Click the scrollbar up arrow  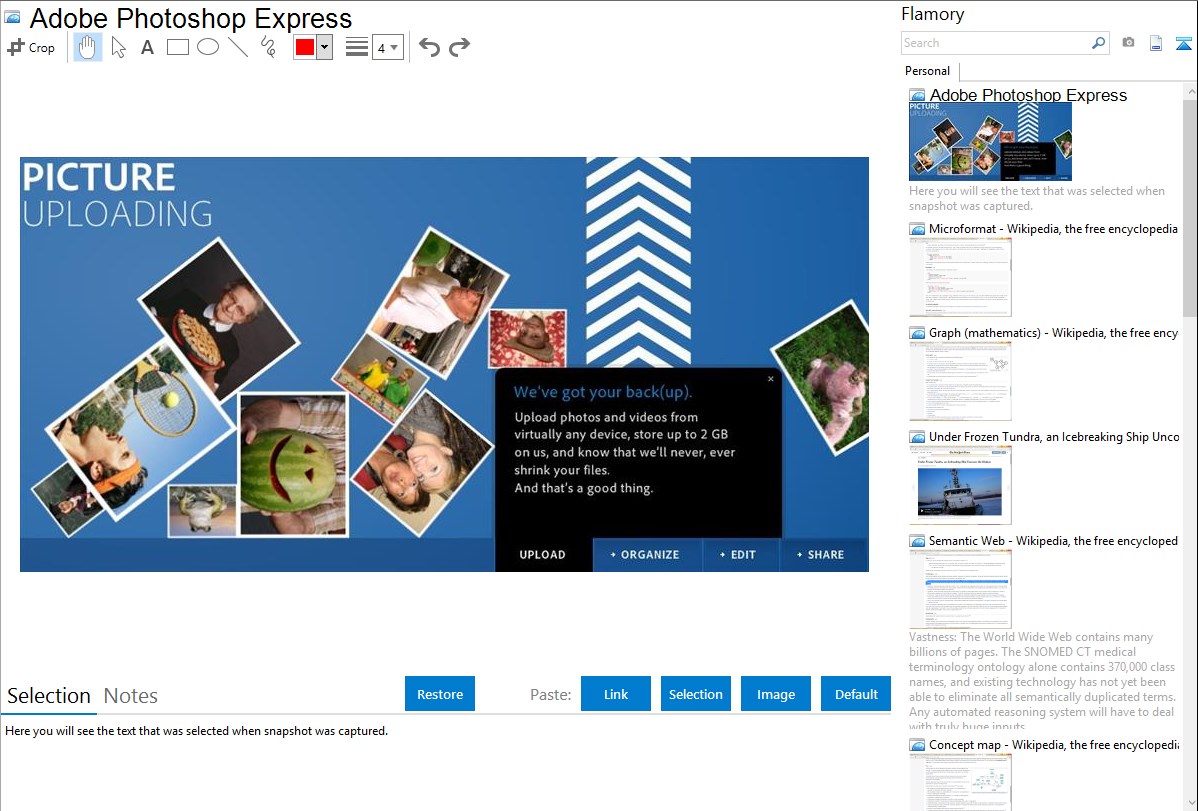[1190, 91]
